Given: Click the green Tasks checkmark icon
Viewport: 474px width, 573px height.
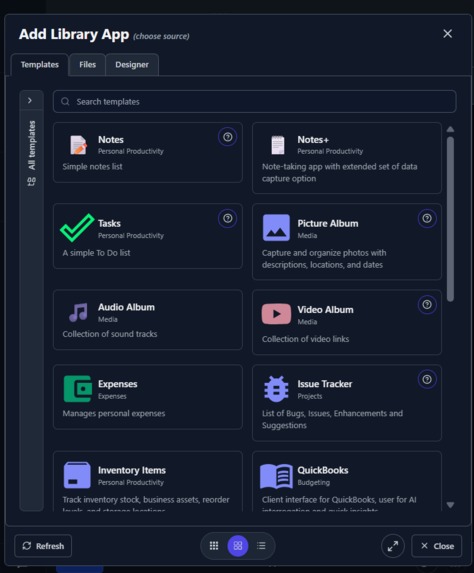Looking at the screenshot, I should (x=77, y=228).
